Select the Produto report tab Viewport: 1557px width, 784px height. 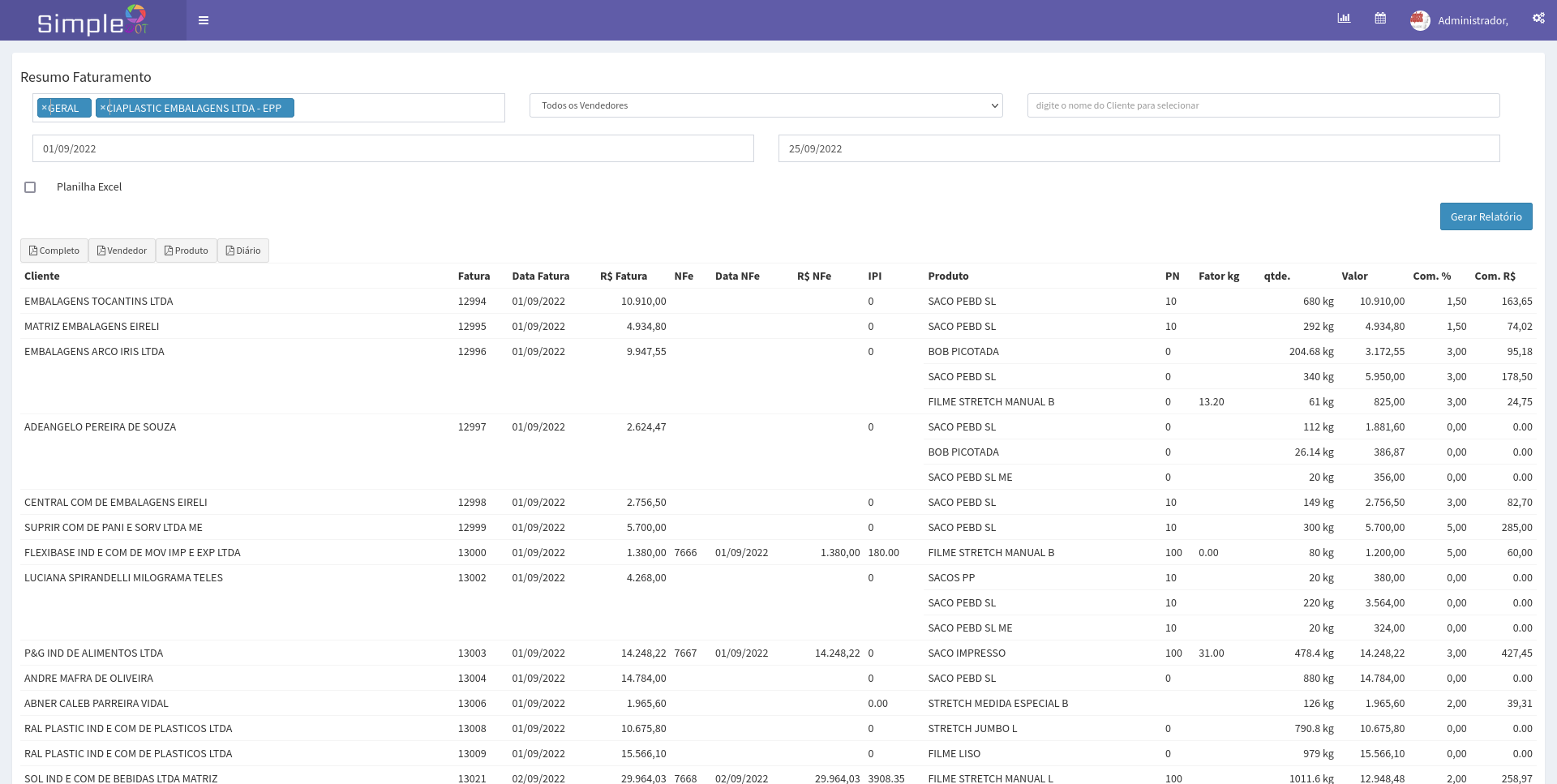click(x=187, y=251)
